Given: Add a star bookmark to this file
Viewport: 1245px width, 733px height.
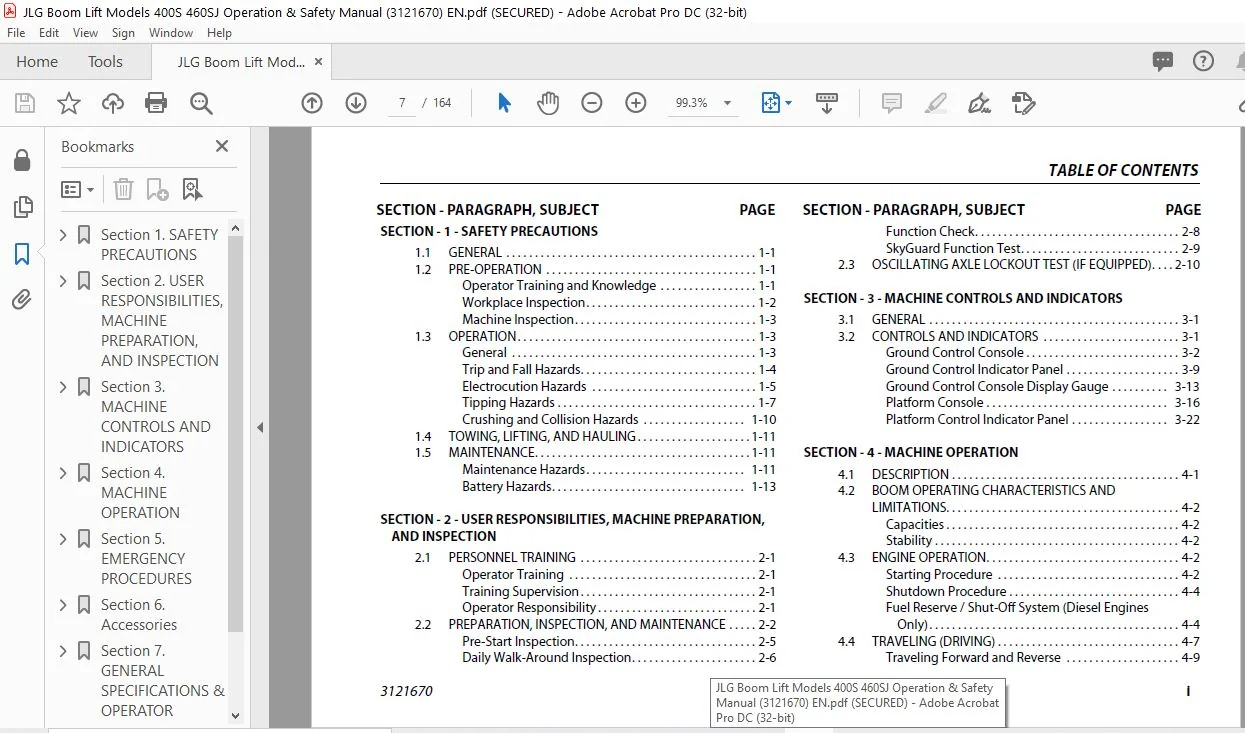Looking at the screenshot, I should tap(68, 103).
